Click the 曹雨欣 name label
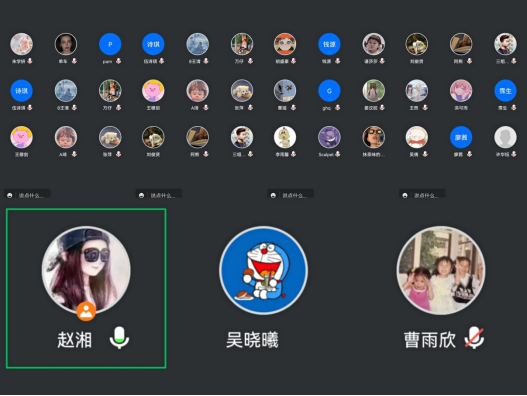The image size is (527, 396). pos(430,340)
